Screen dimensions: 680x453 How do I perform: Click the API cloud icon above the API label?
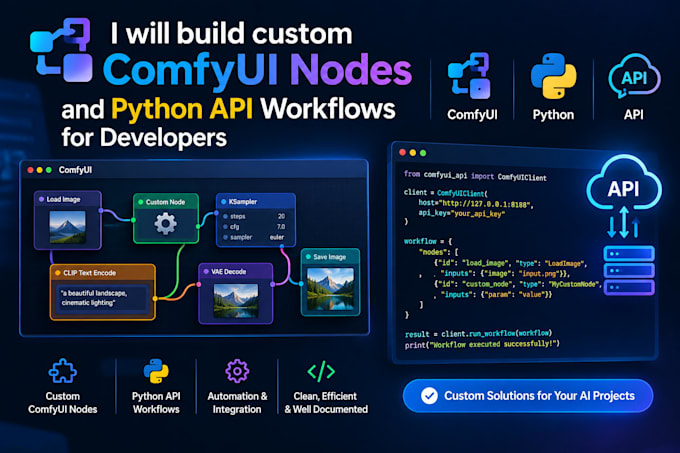(634, 76)
